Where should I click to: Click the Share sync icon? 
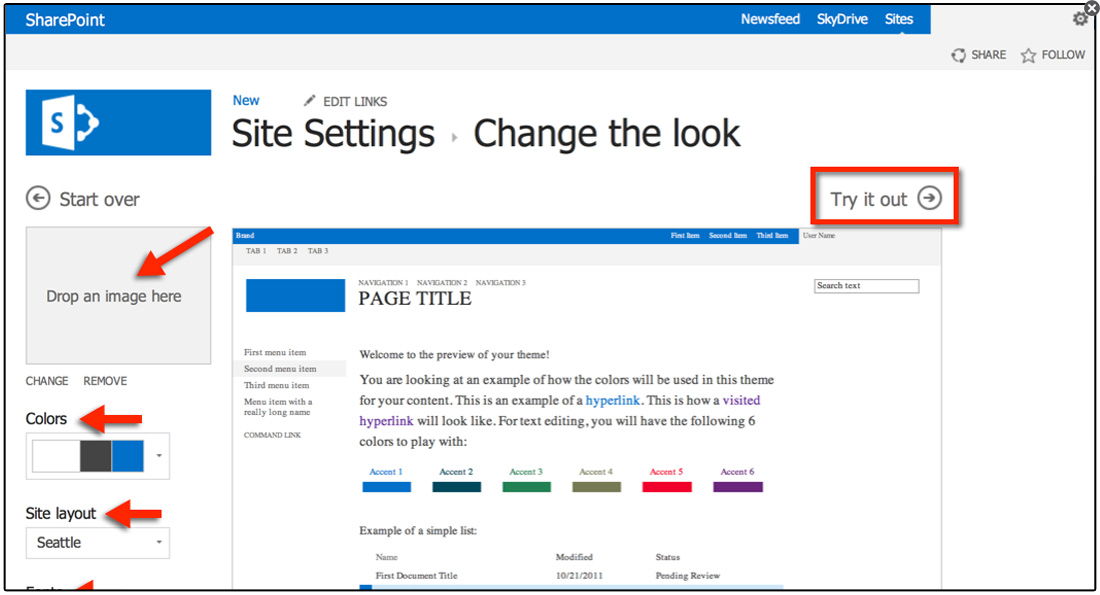tap(958, 55)
